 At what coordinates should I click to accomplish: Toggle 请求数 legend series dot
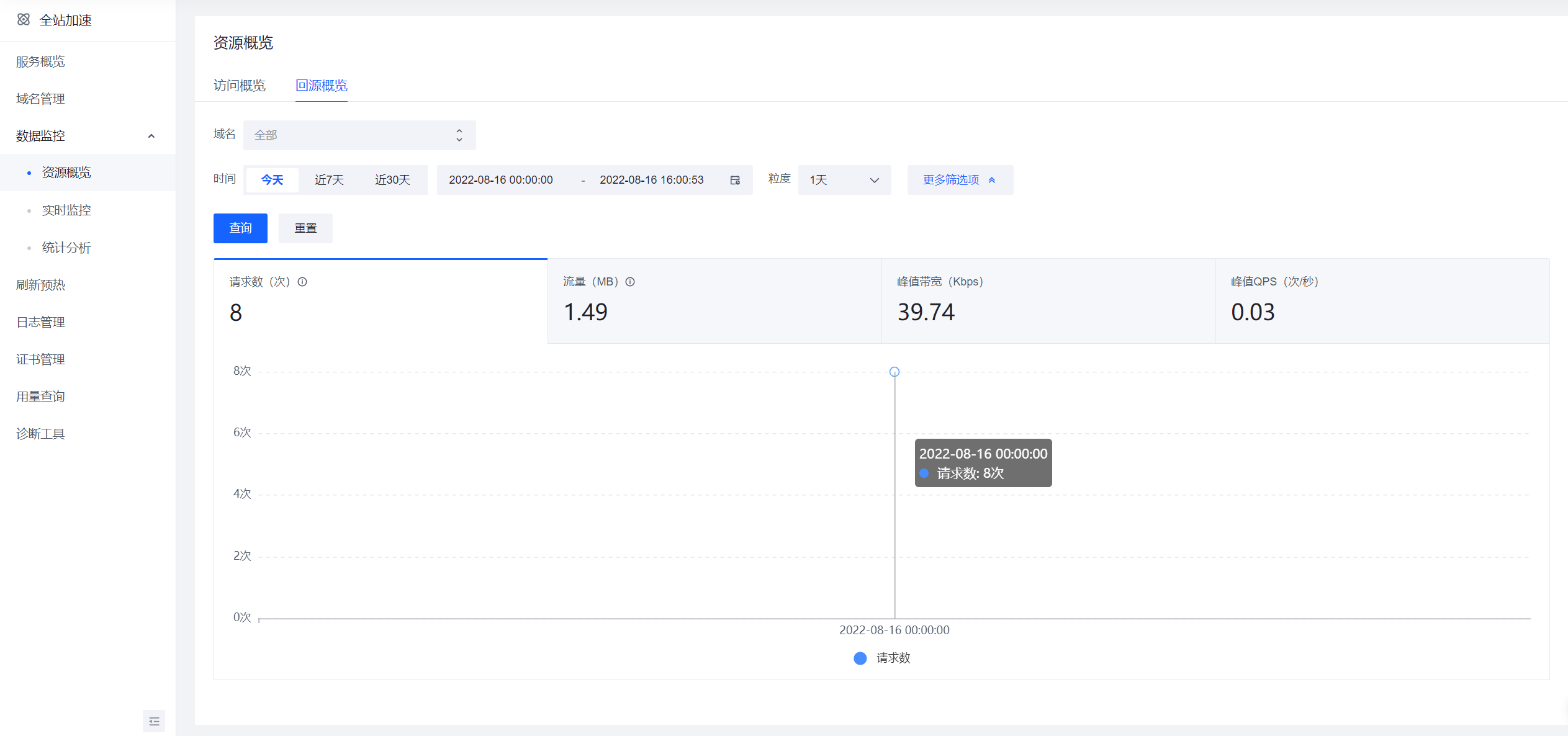tap(860, 658)
